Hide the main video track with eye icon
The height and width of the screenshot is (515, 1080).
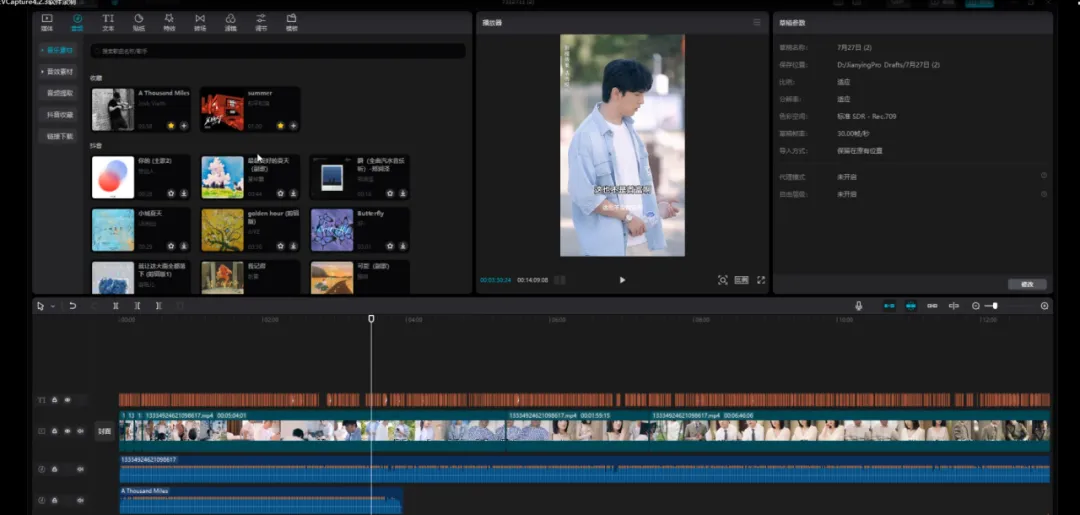coord(67,431)
